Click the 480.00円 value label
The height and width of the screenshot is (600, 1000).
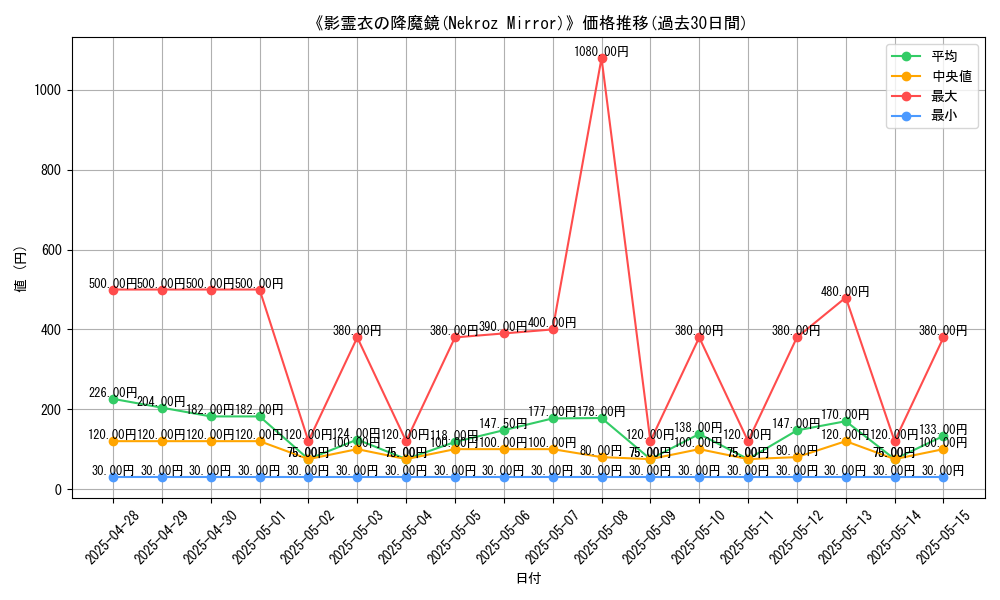[x=845, y=291]
